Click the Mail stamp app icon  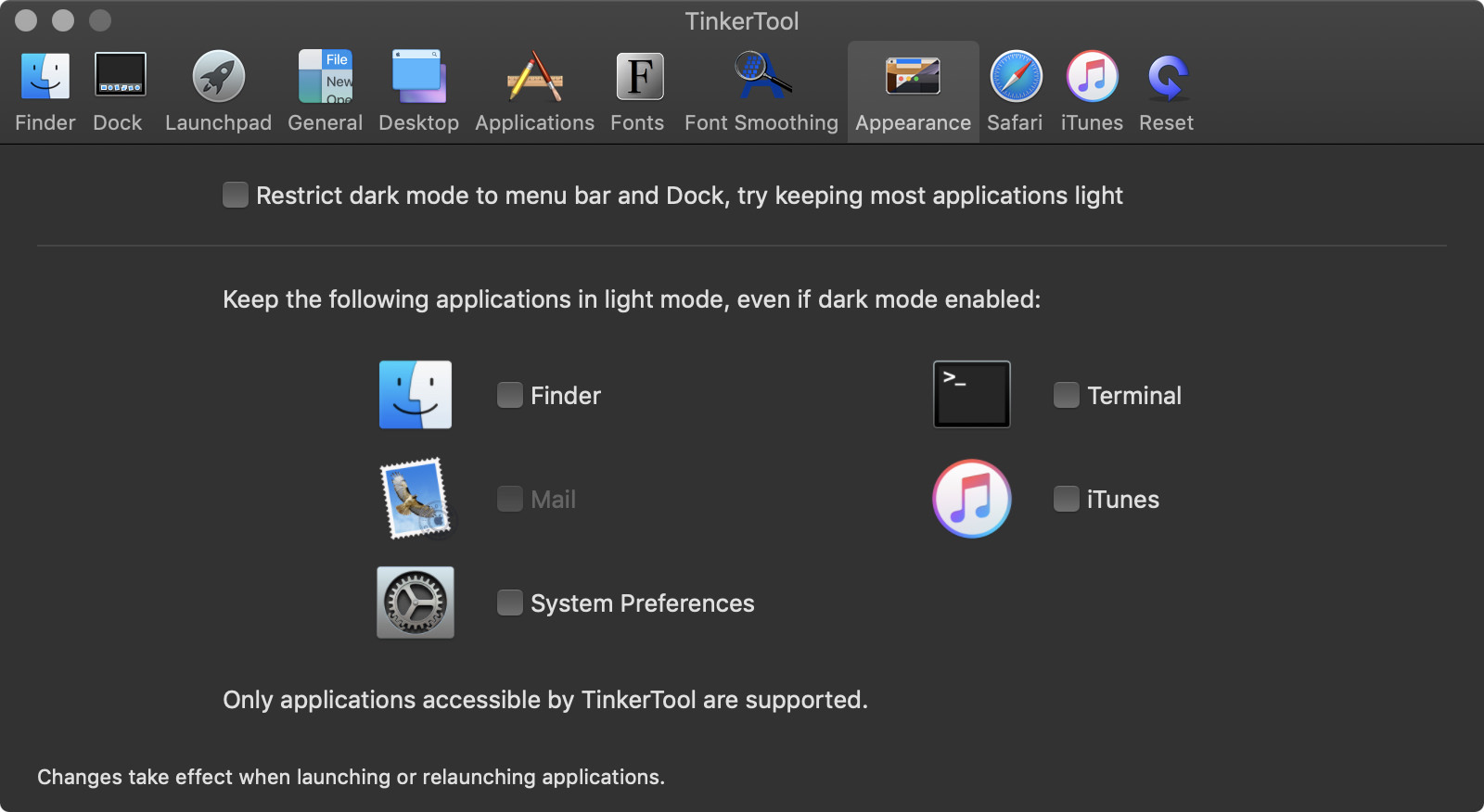[x=416, y=499]
